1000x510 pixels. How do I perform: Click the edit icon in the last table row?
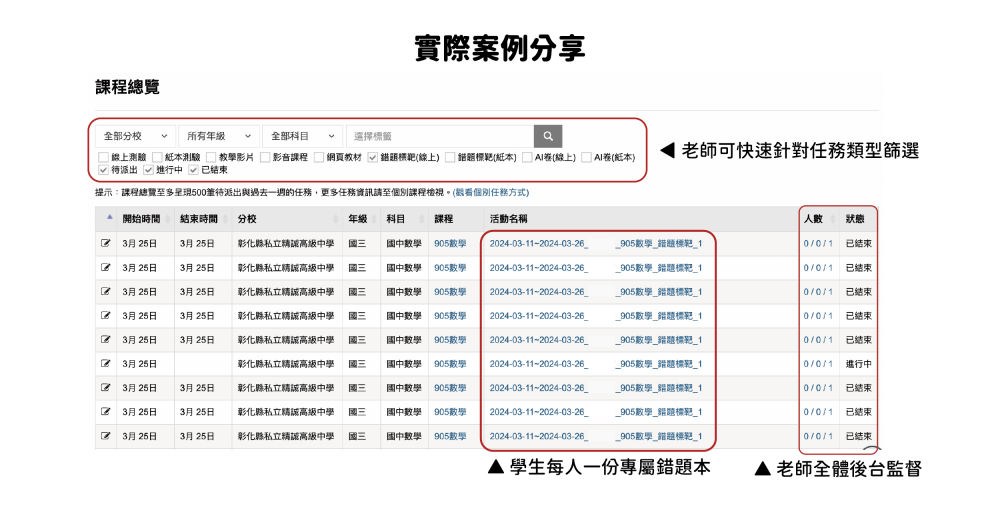pyautogui.click(x=106, y=437)
